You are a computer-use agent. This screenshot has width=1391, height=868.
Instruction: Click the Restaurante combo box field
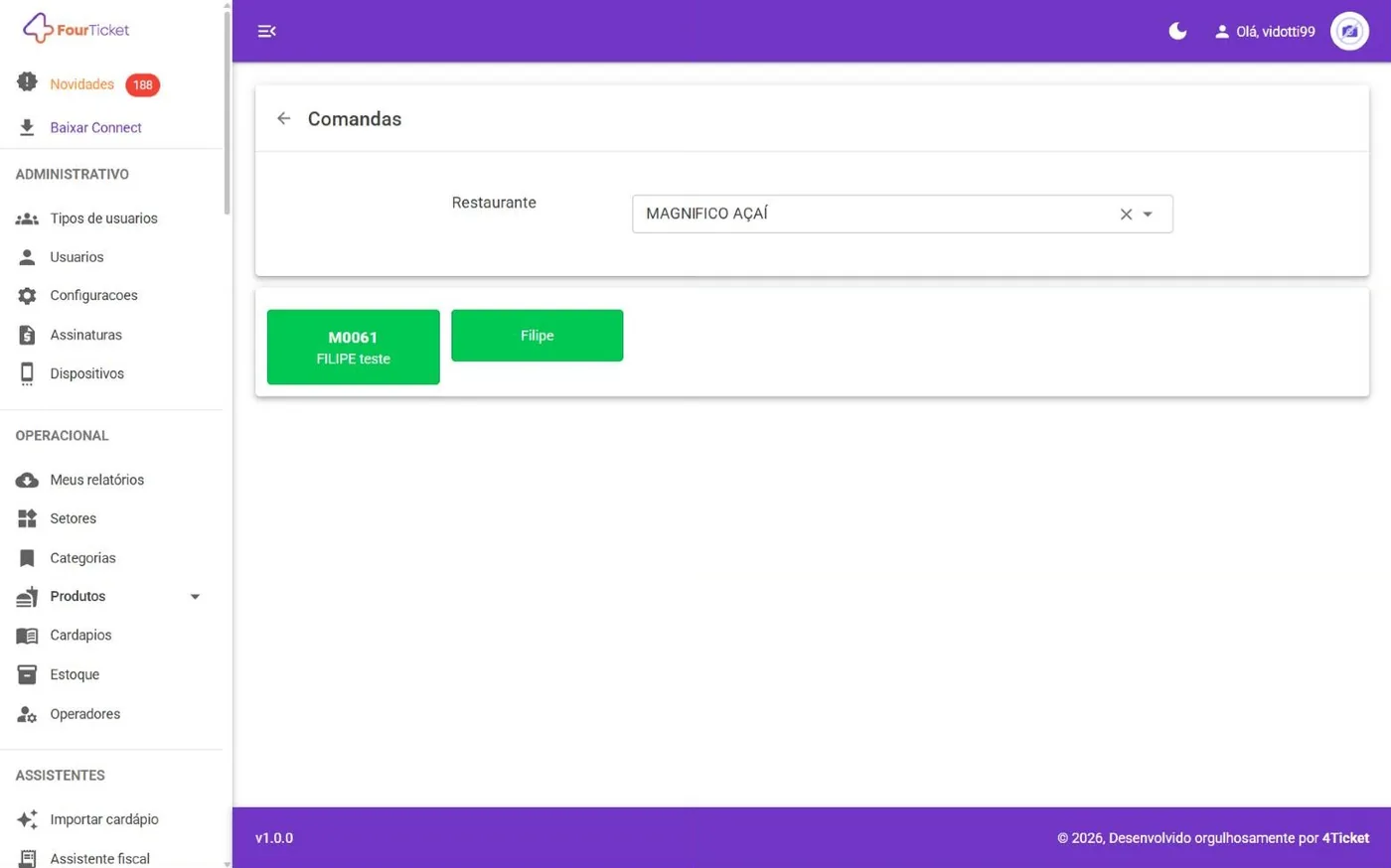tap(902, 214)
